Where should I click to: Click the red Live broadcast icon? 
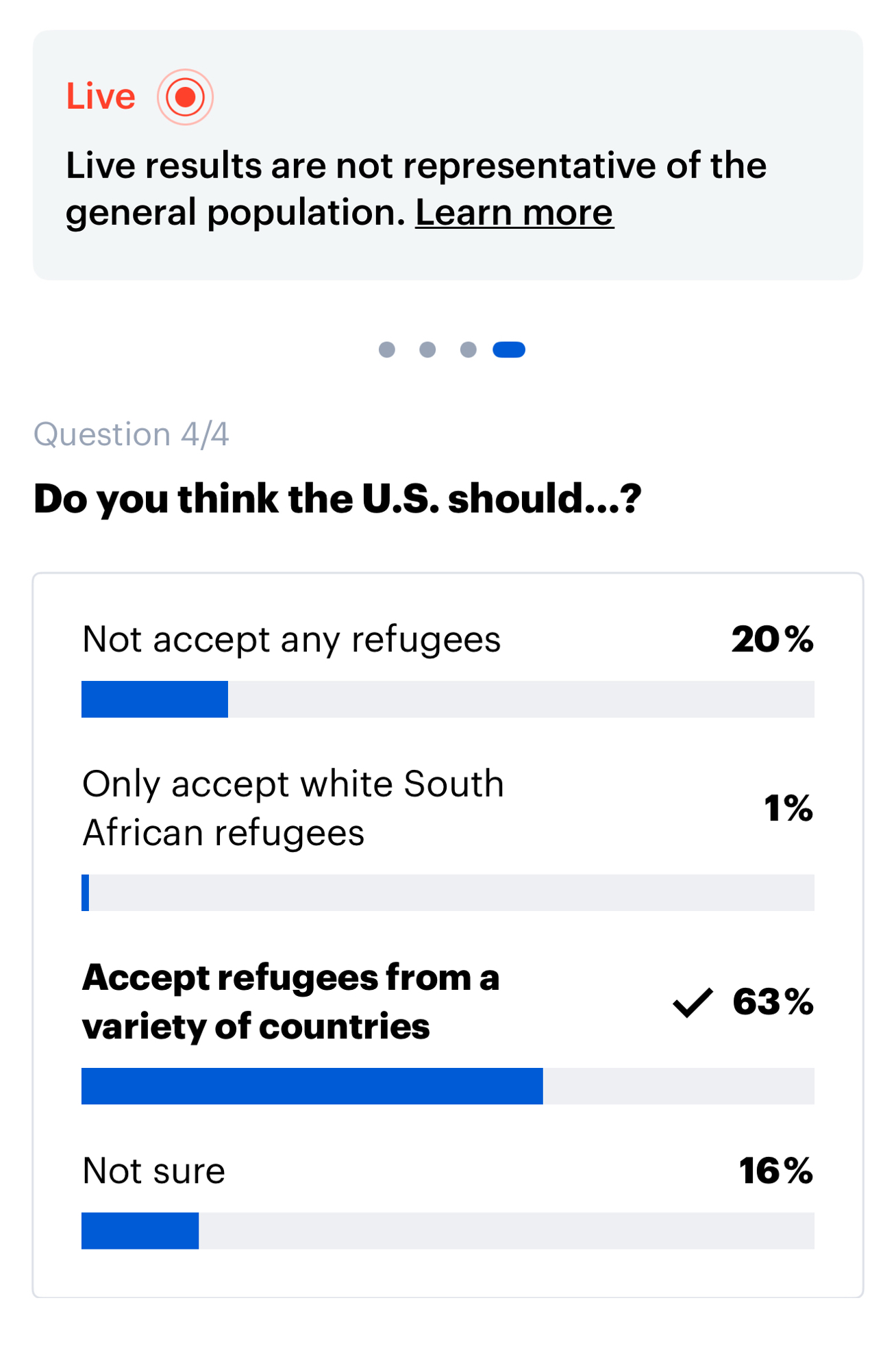(x=185, y=97)
